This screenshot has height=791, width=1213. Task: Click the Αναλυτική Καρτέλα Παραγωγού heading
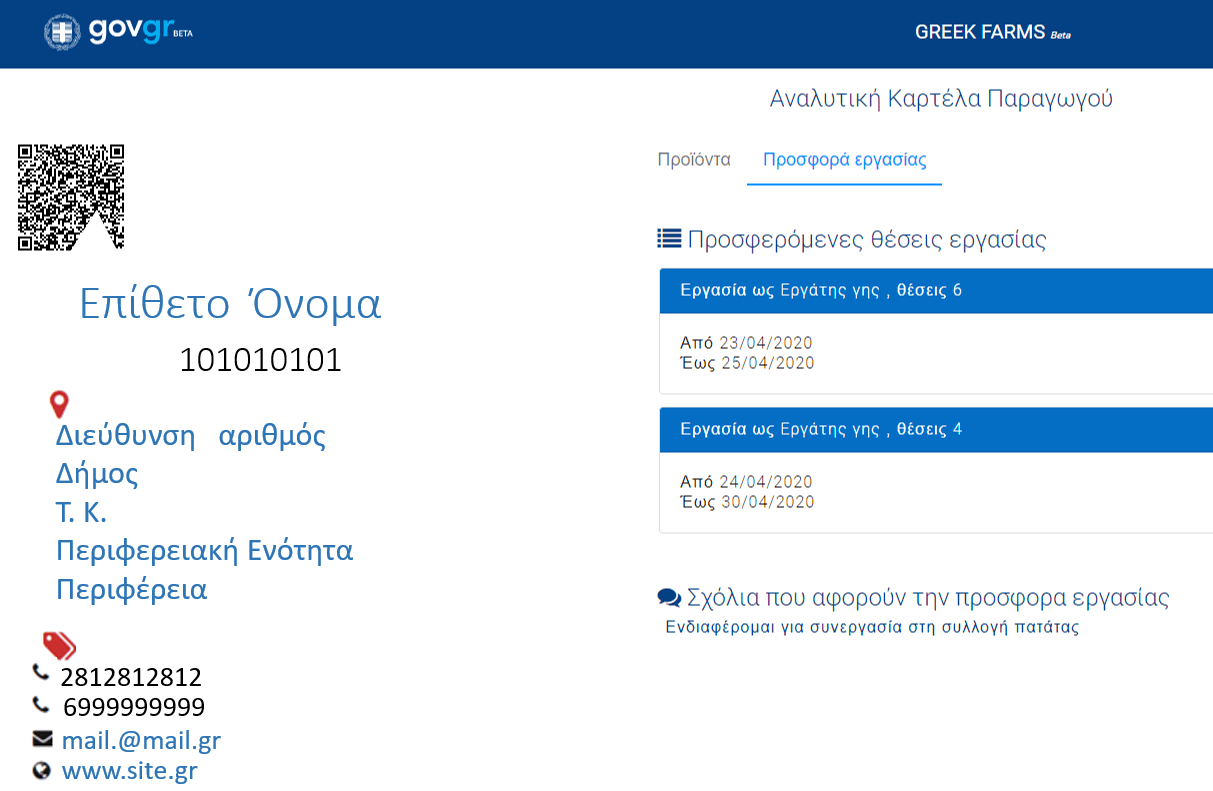[940, 99]
